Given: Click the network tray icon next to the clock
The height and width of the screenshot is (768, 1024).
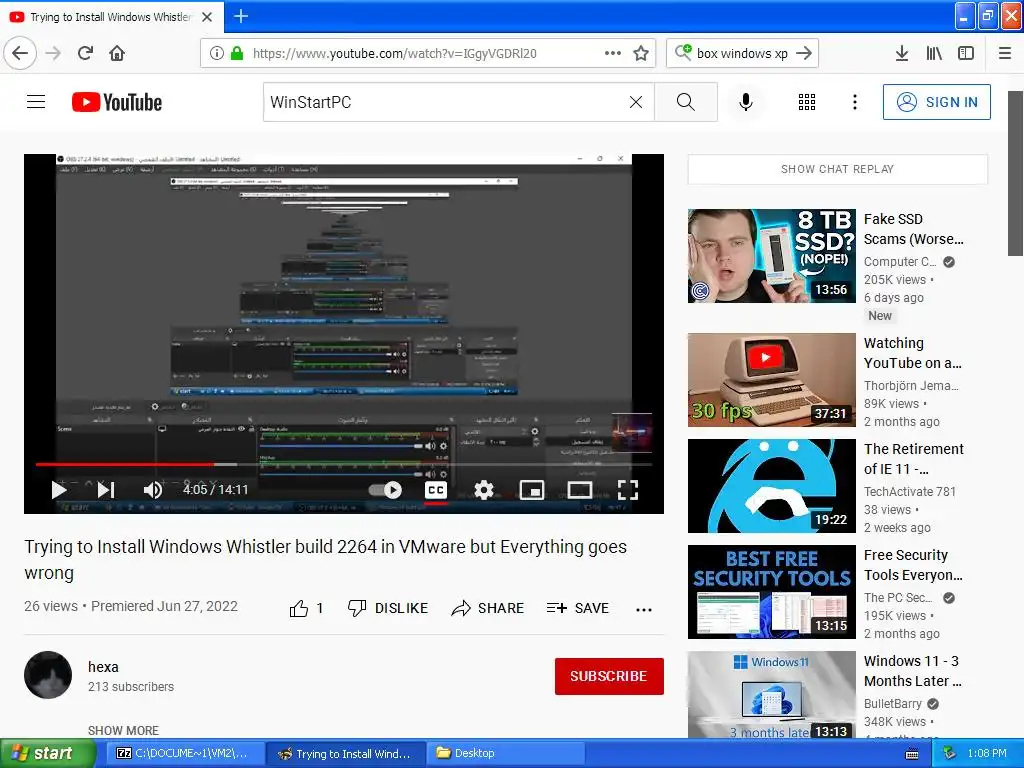Looking at the screenshot, I should (950, 754).
